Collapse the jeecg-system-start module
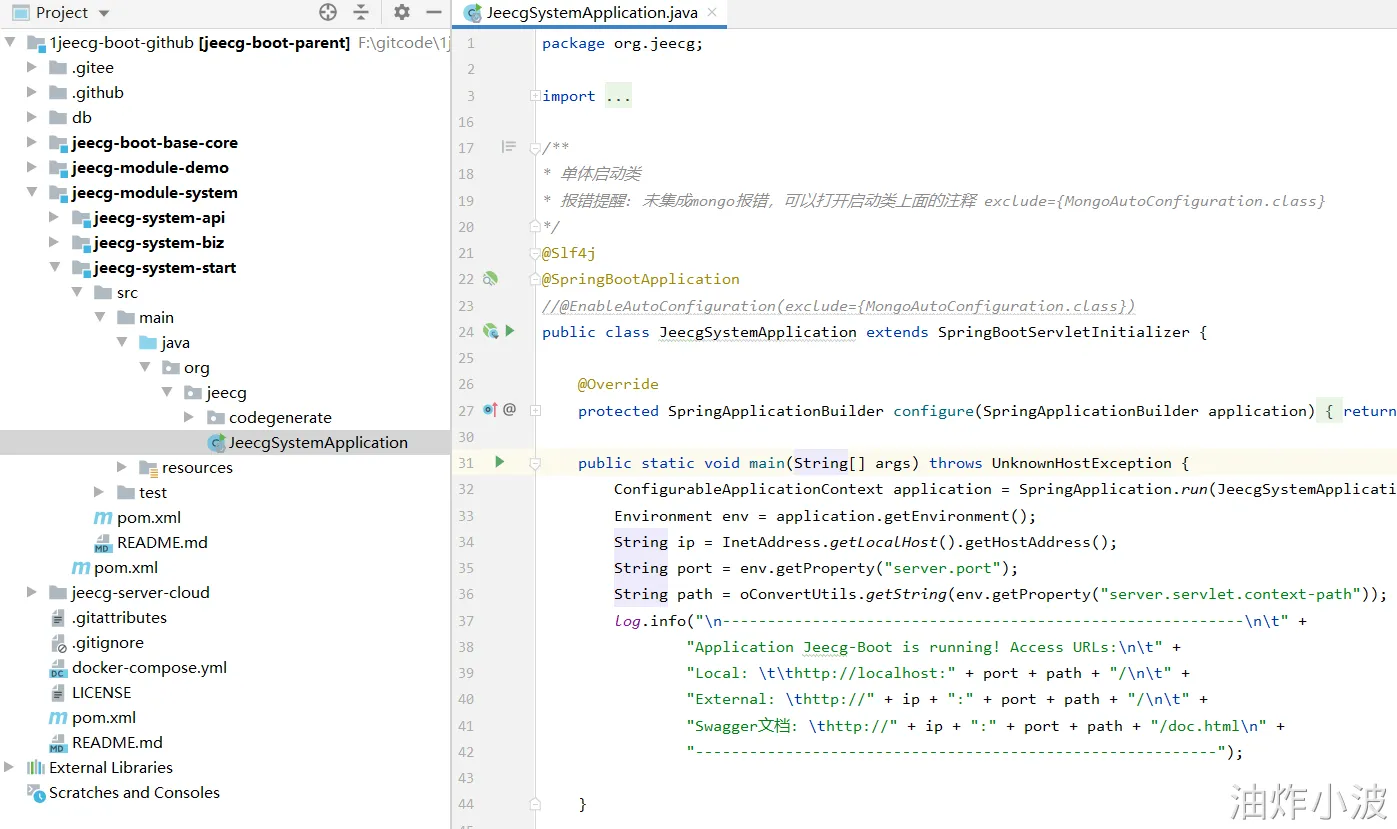The width and height of the screenshot is (1397, 829). pos(55,267)
